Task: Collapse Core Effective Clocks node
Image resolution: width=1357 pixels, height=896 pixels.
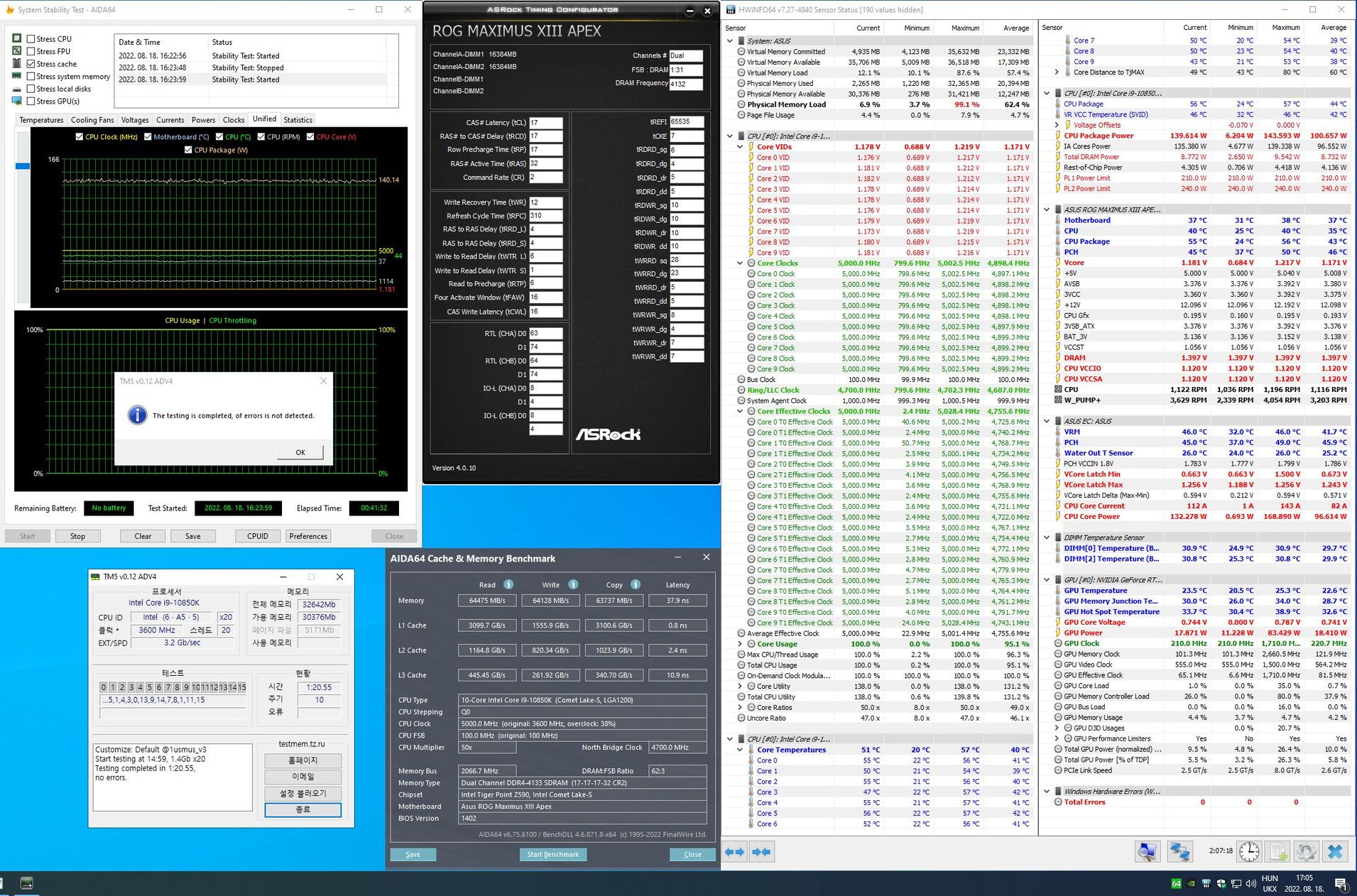Action: (x=741, y=411)
